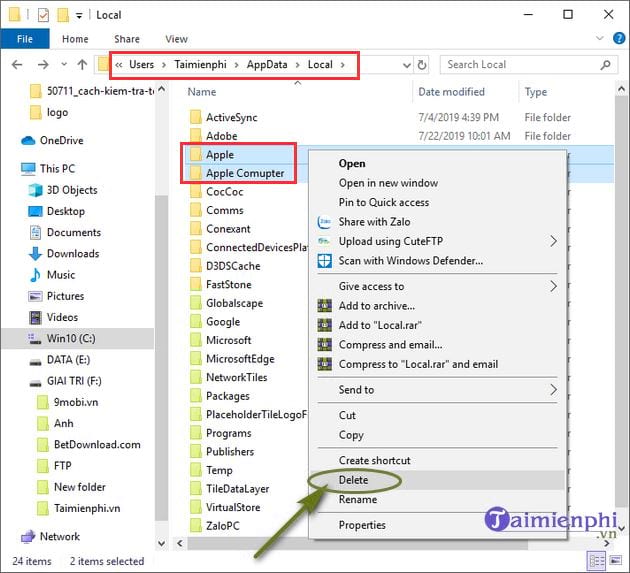Choose Open in new window

pos(388,183)
